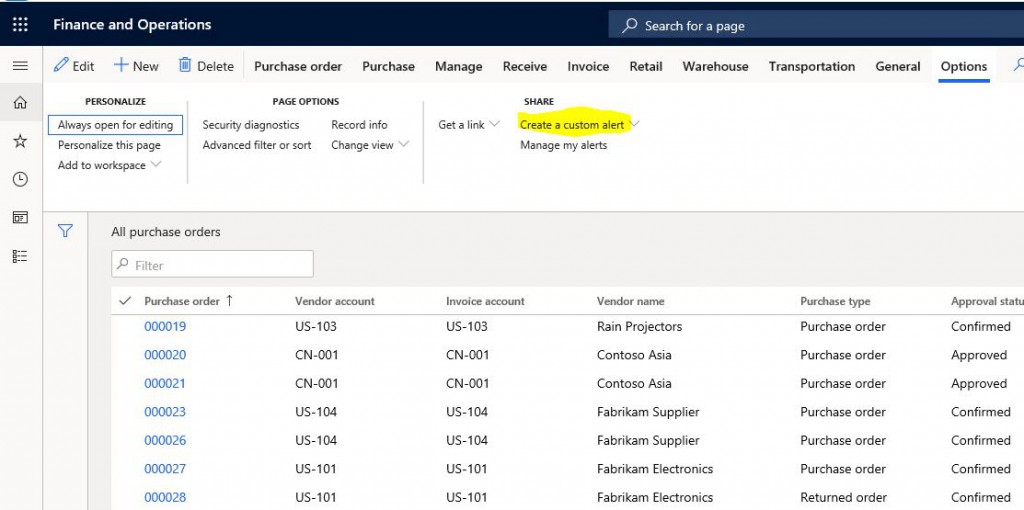Open the app launcher waffle icon
The image size is (1024, 510).
(x=20, y=25)
